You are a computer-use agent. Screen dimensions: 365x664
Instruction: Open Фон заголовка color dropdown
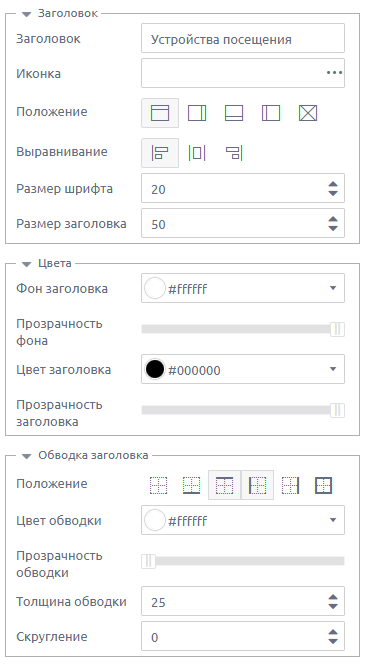click(333, 288)
